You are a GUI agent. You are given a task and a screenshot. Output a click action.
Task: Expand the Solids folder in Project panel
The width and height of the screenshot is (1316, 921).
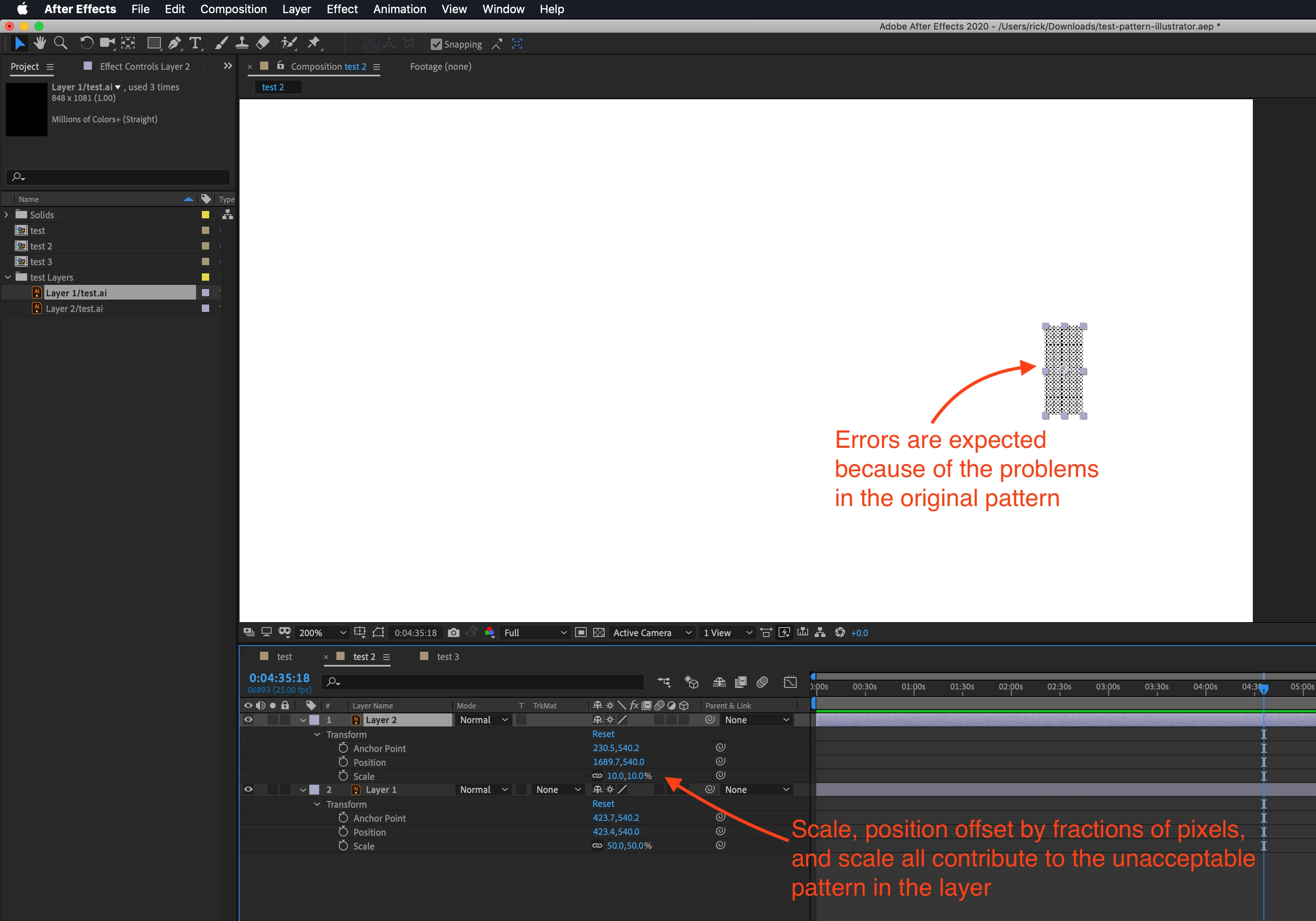point(7,215)
